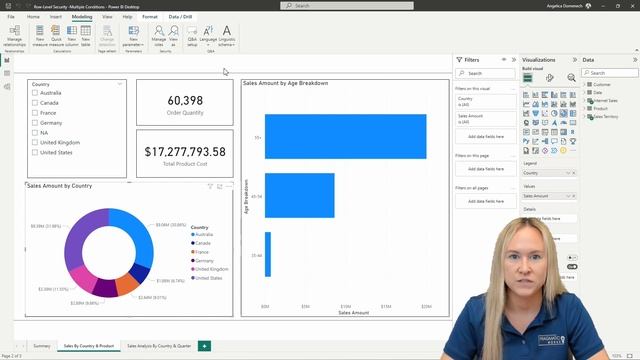Screen dimensions: 640x360
Task: Collapse the Visualizations pane with chevrons
Action: pos(575,60)
